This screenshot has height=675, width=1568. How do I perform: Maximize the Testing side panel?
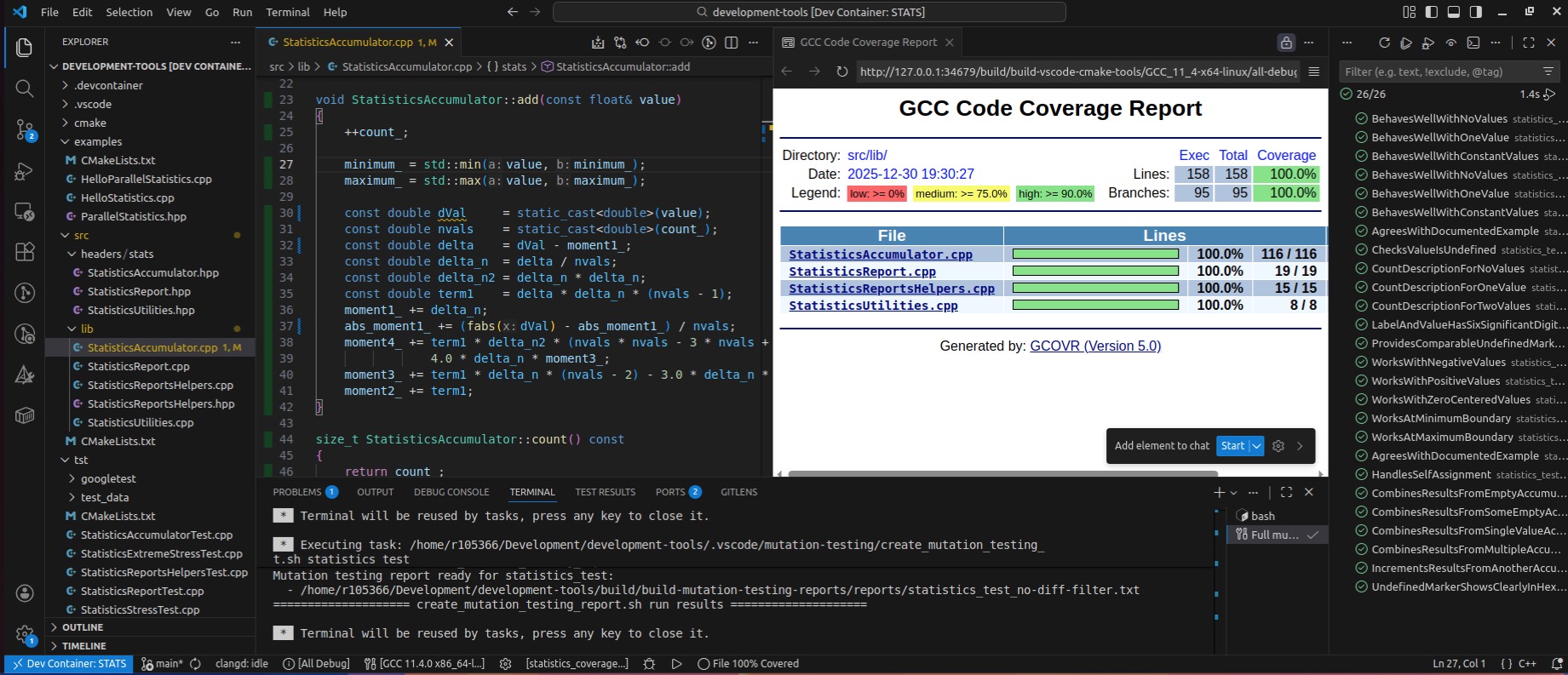click(1529, 43)
